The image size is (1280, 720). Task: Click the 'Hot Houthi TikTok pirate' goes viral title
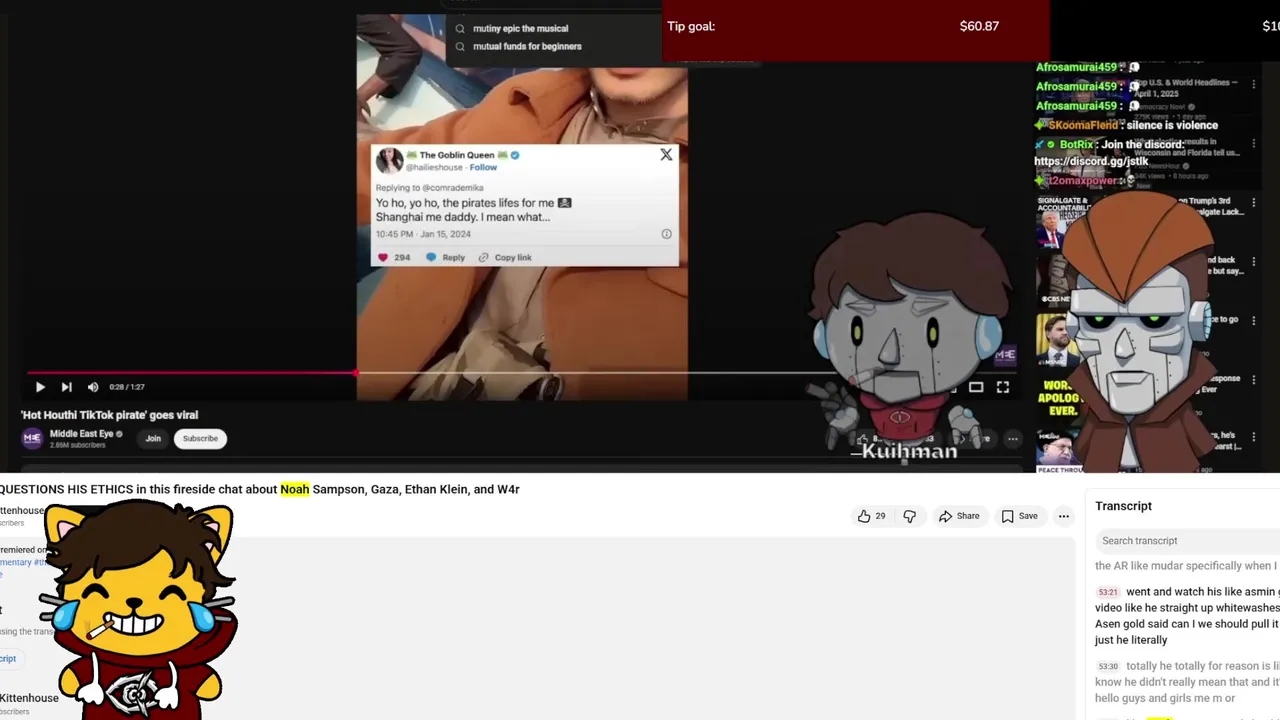pyautogui.click(x=110, y=415)
